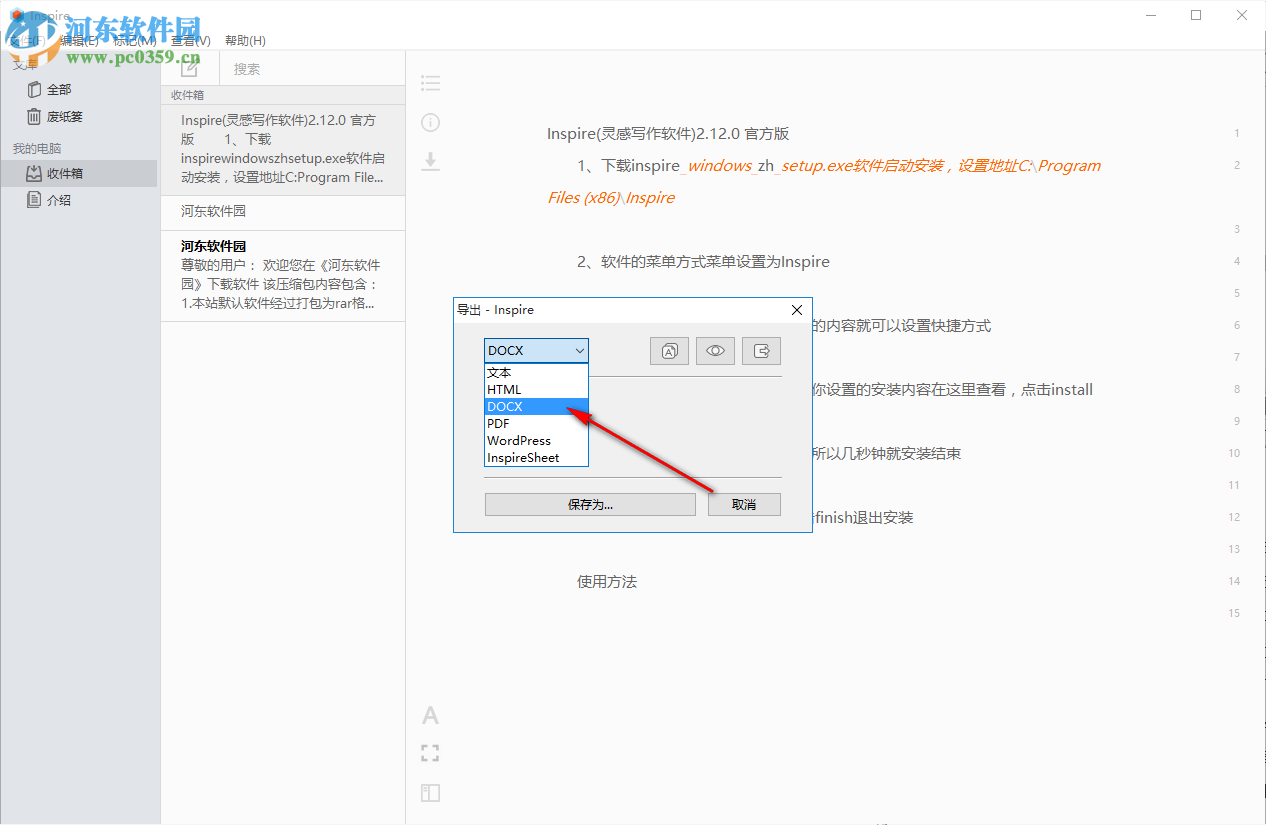Click the 收件箱 header above note list
The height and width of the screenshot is (825, 1266).
(187, 95)
